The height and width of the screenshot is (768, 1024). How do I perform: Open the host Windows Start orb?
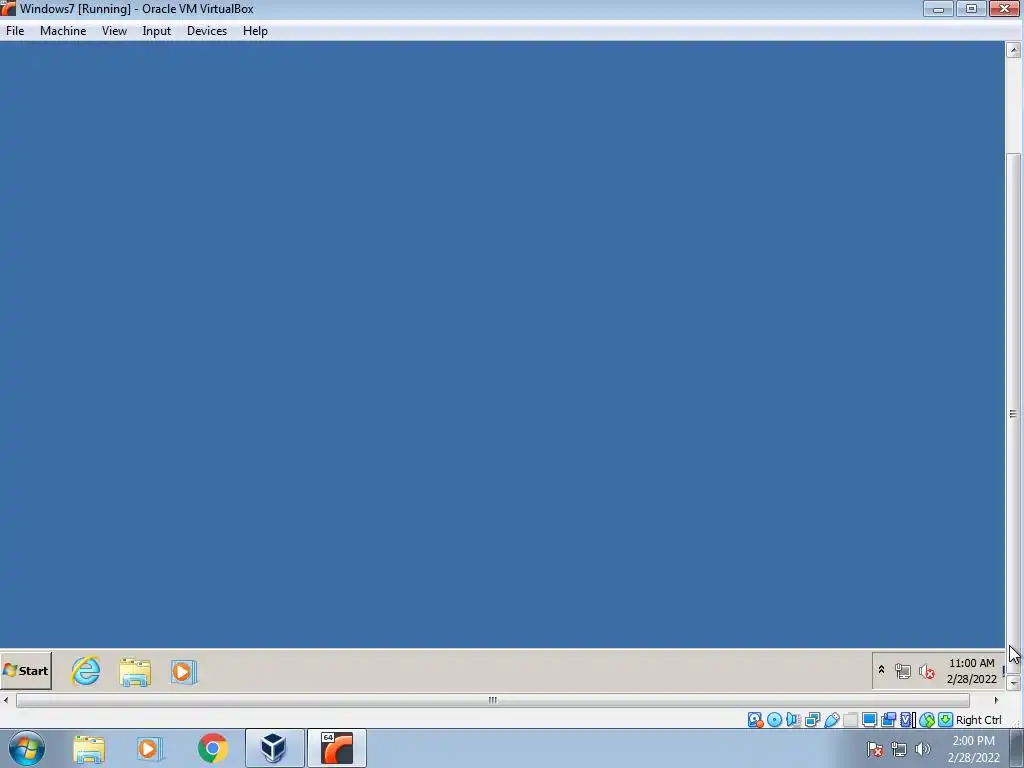[27, 748]
